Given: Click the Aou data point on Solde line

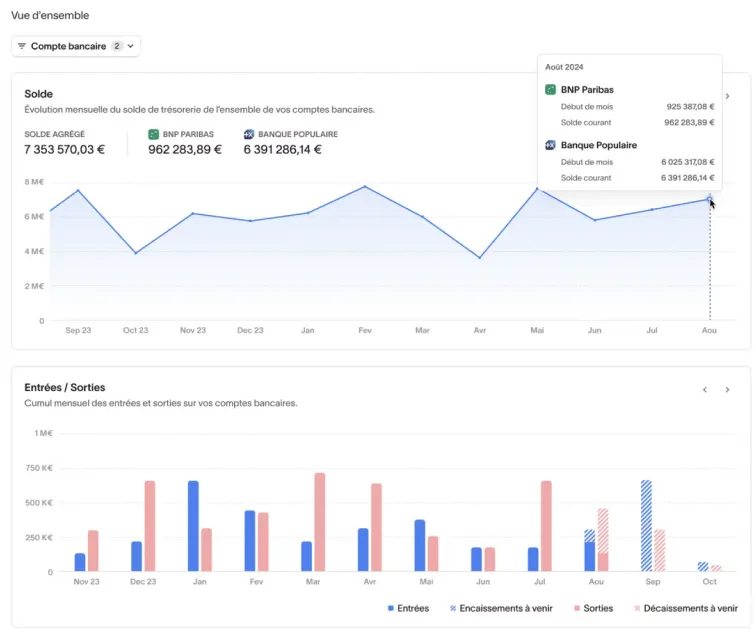Looking at the screenshot, I should point(709,199).
